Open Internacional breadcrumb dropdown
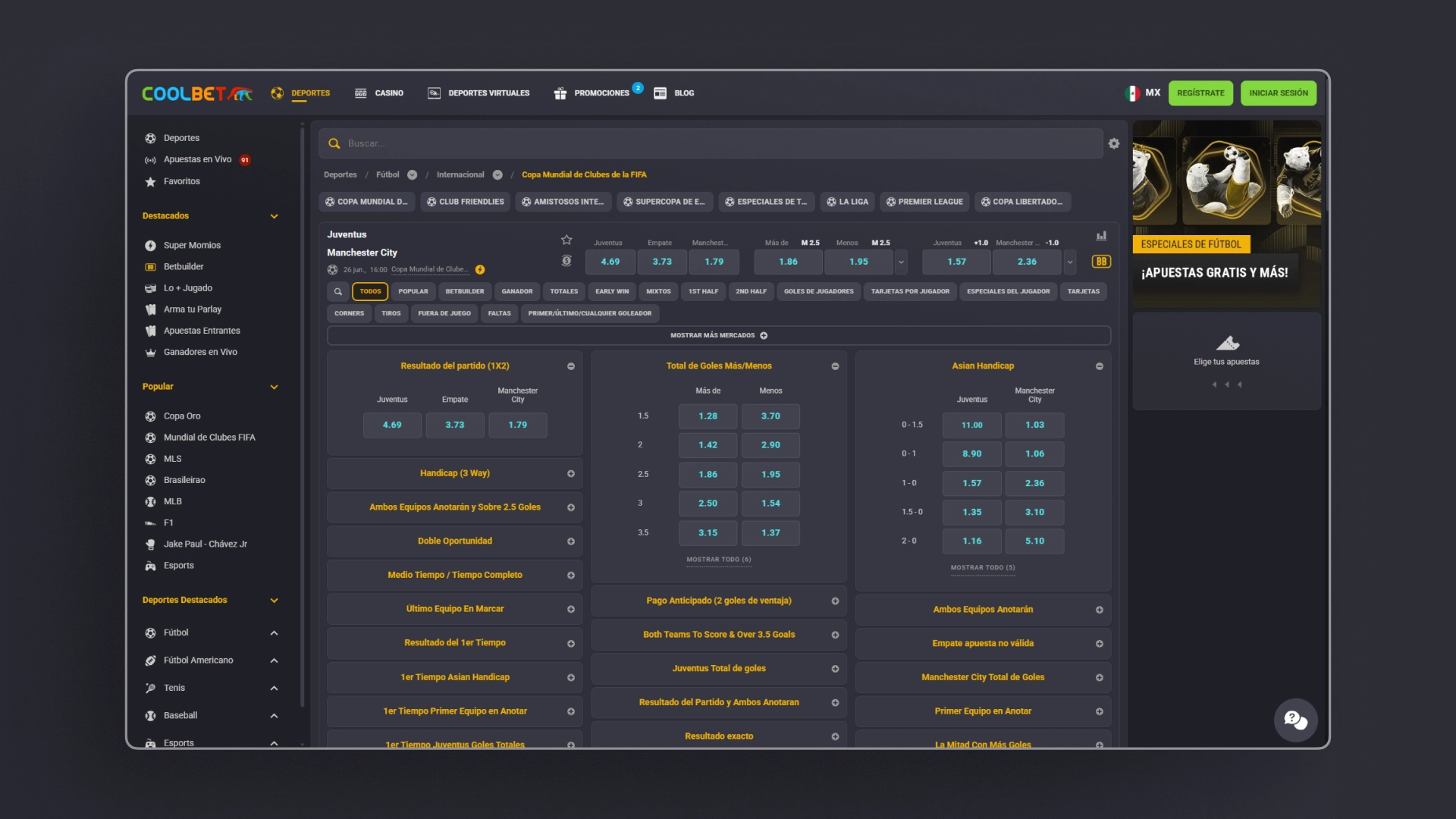 coord(497,175)
